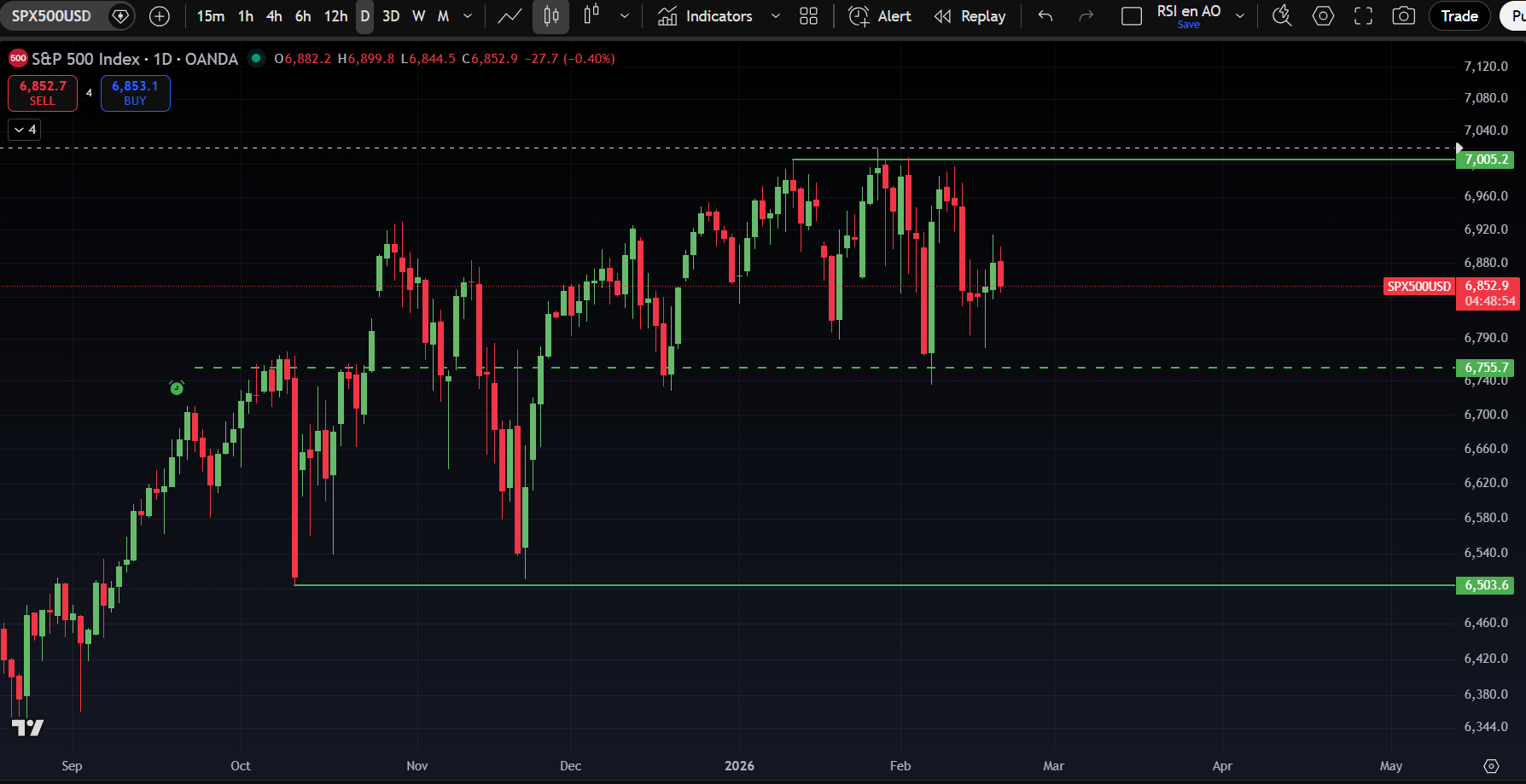Click the red SELL 6,852.7 button
The height and width of the screenshot is (784, 1526).
point(43,93)
